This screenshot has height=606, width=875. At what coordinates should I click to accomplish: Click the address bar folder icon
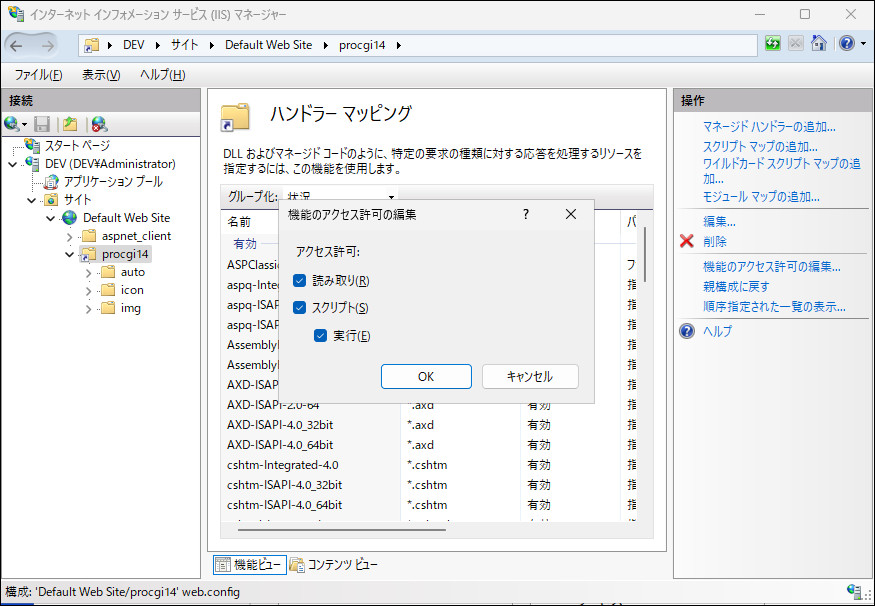pos(91,45)
